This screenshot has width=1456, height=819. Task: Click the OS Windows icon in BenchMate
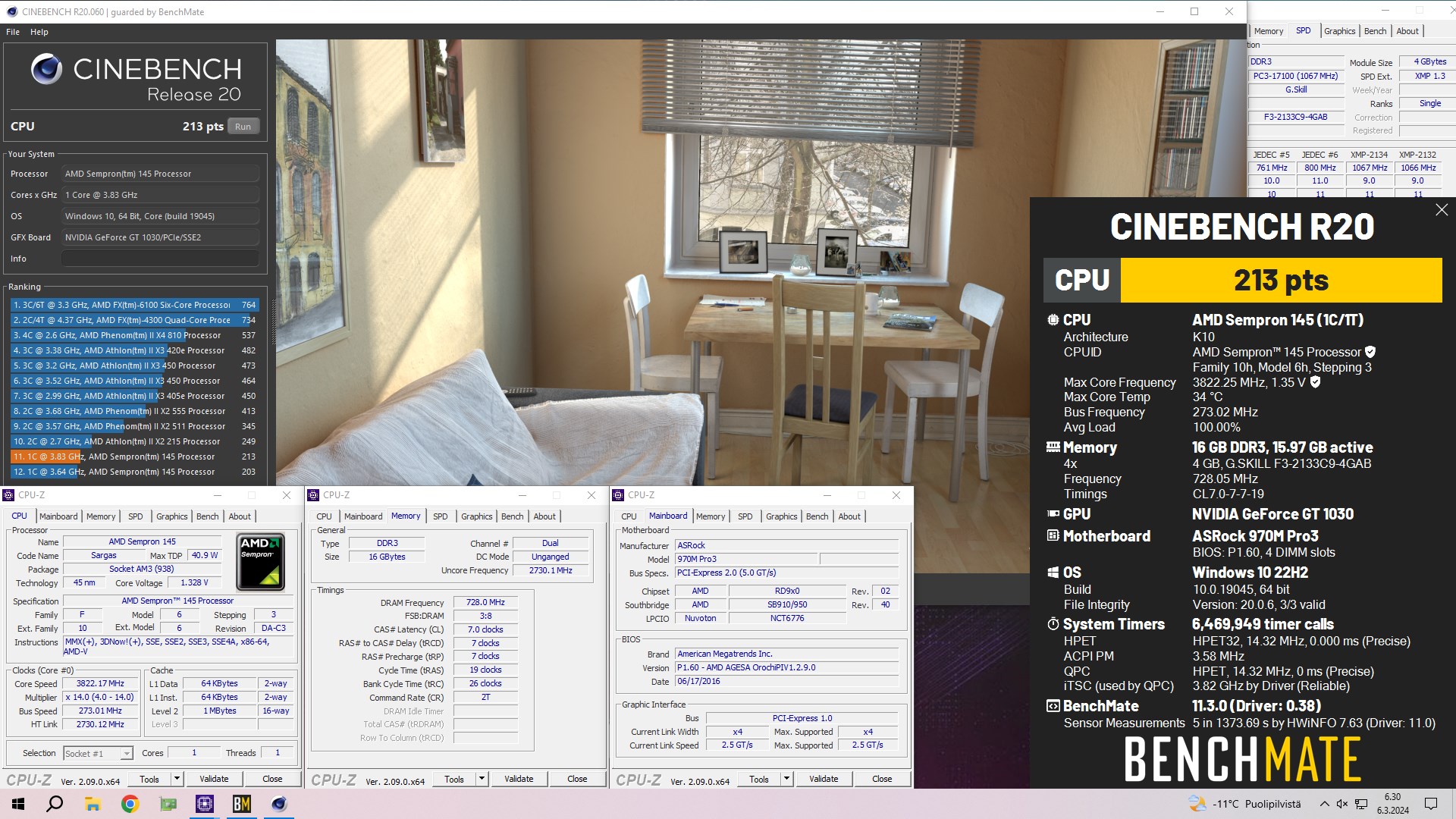click(1053, 573)
